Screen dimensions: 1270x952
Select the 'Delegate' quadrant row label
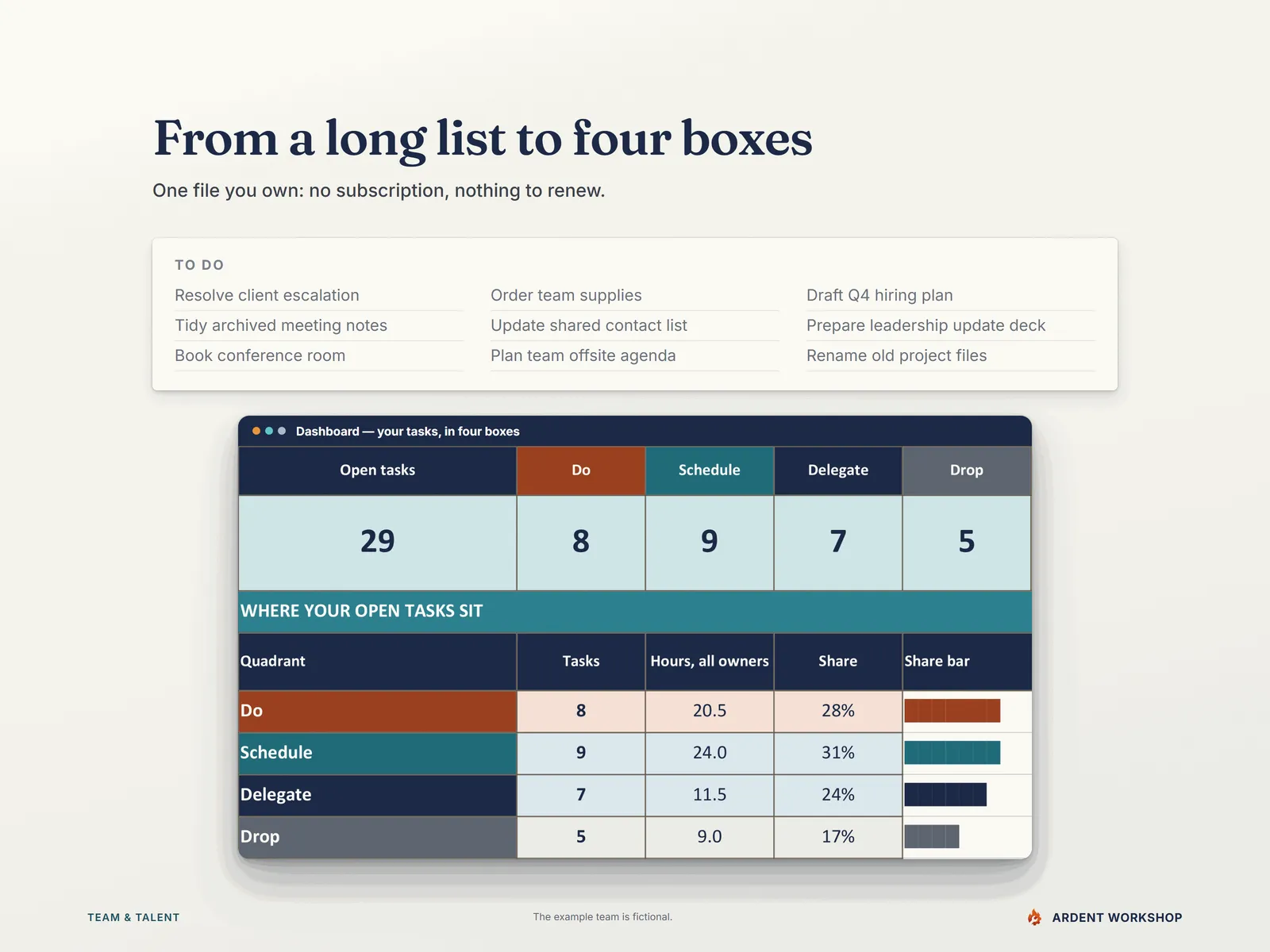click(x=378, y=796)
